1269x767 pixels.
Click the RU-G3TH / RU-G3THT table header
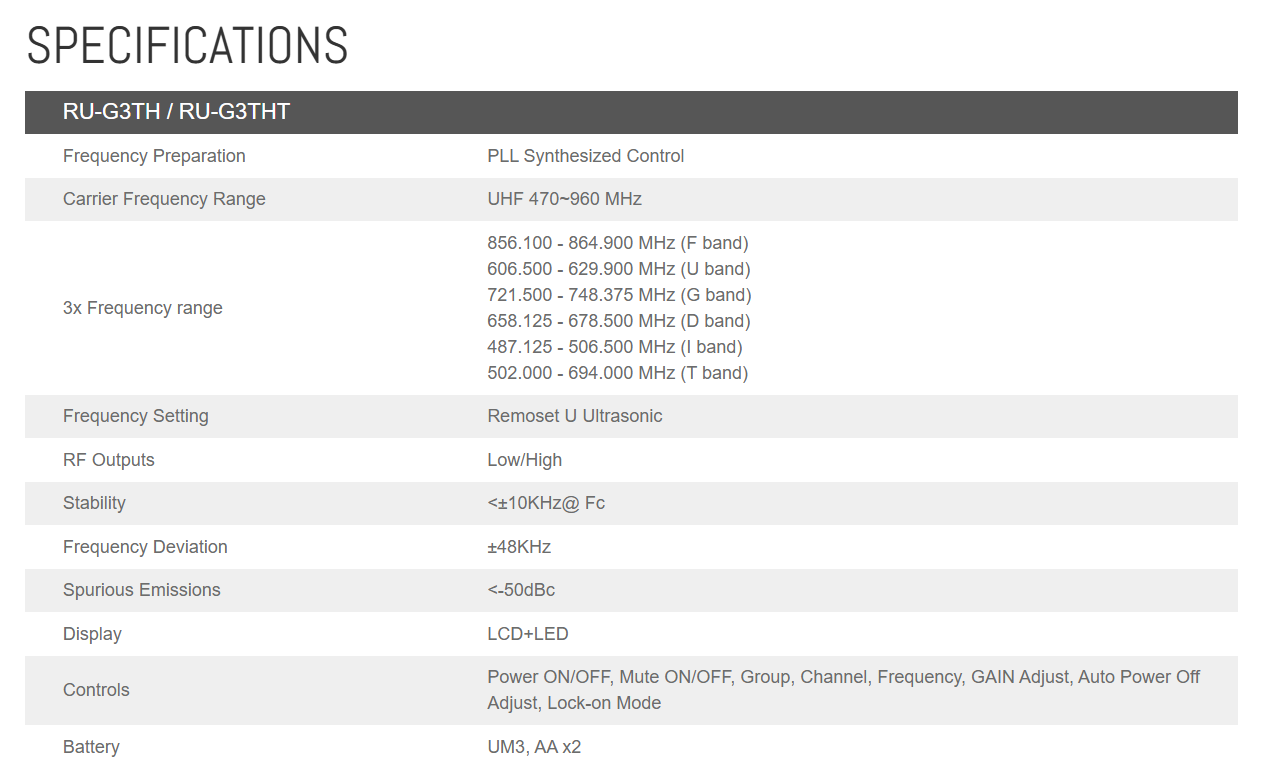pyautogui.click(x=176, y=112)
